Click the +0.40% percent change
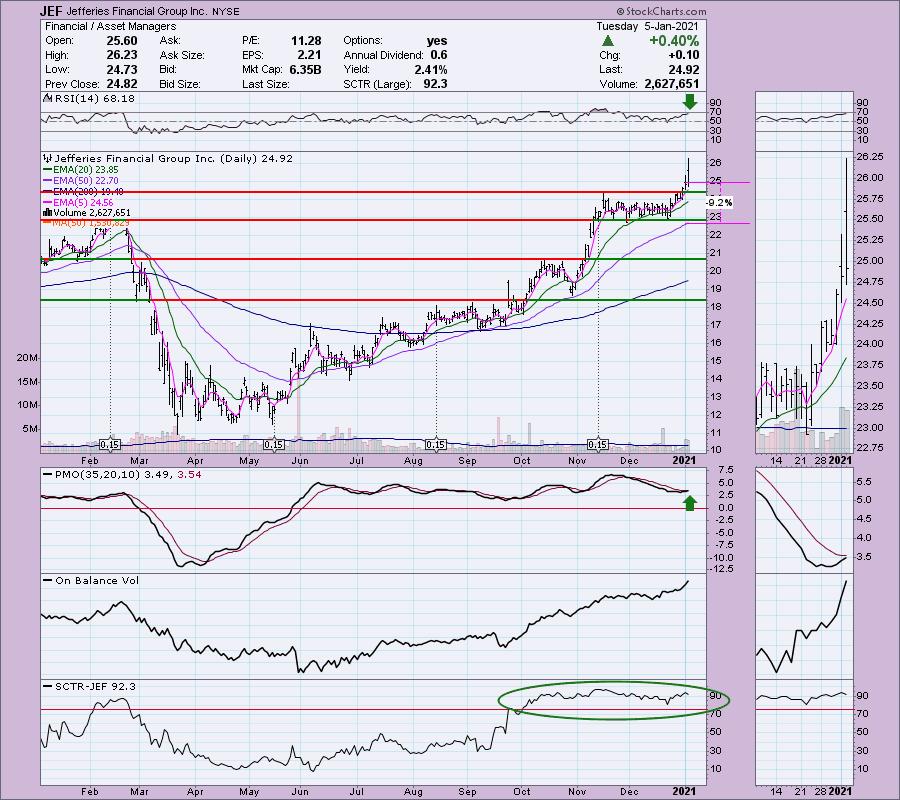This screenshot has width=900, height=800. [674, 41]
